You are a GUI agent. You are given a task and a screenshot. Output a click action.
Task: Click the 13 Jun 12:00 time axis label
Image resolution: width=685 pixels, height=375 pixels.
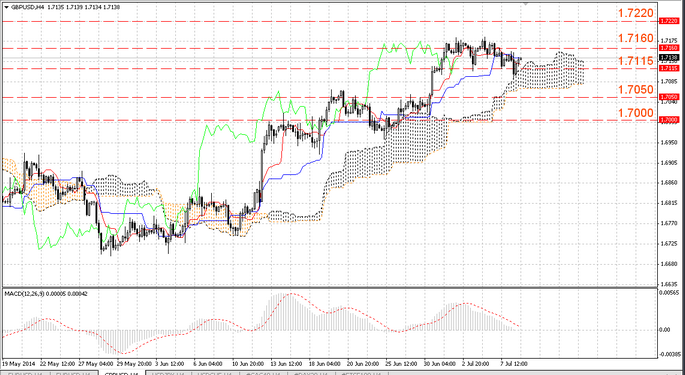[285, 364]
